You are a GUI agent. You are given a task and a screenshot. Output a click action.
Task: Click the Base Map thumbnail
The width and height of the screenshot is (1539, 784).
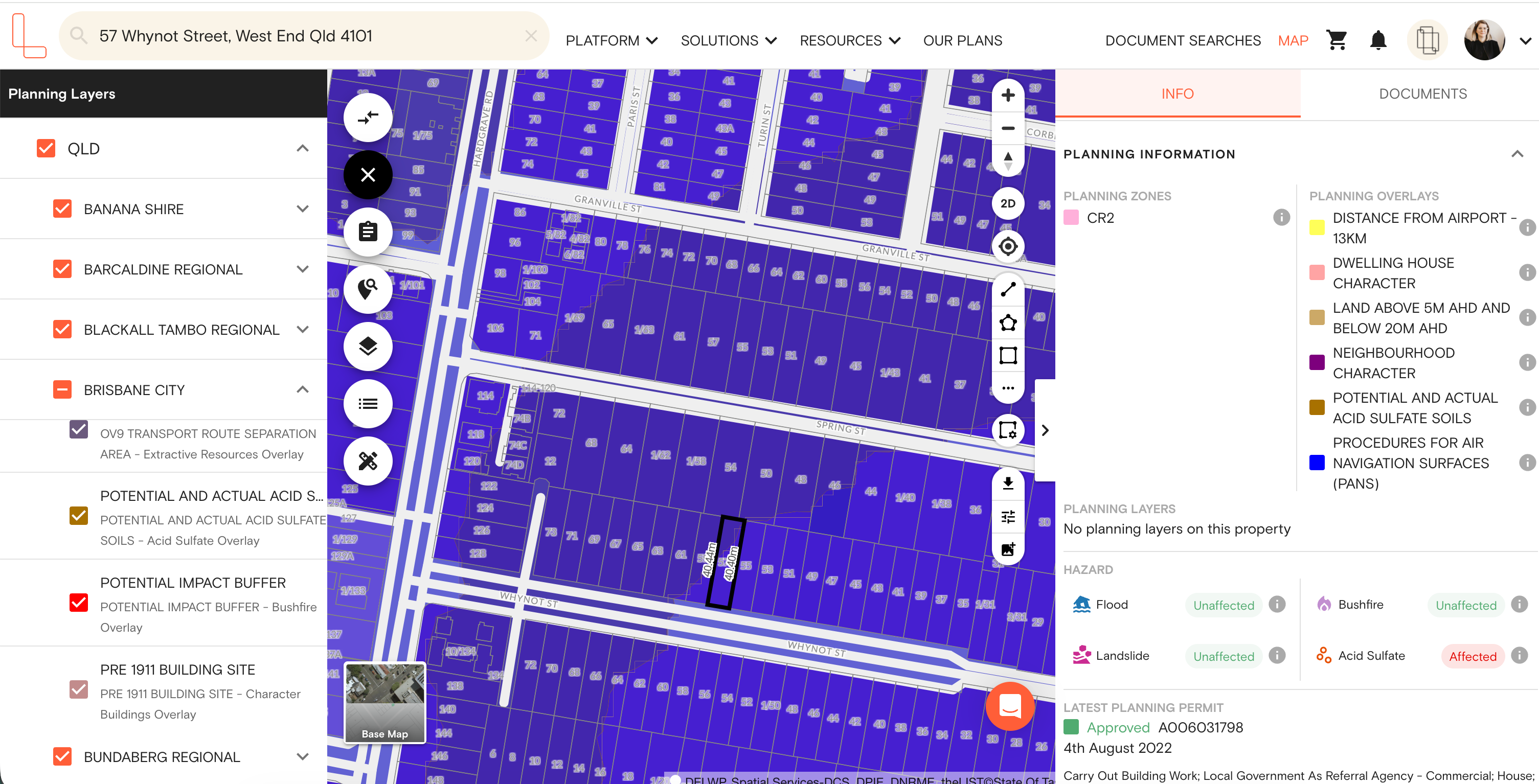tap(384, 702)
